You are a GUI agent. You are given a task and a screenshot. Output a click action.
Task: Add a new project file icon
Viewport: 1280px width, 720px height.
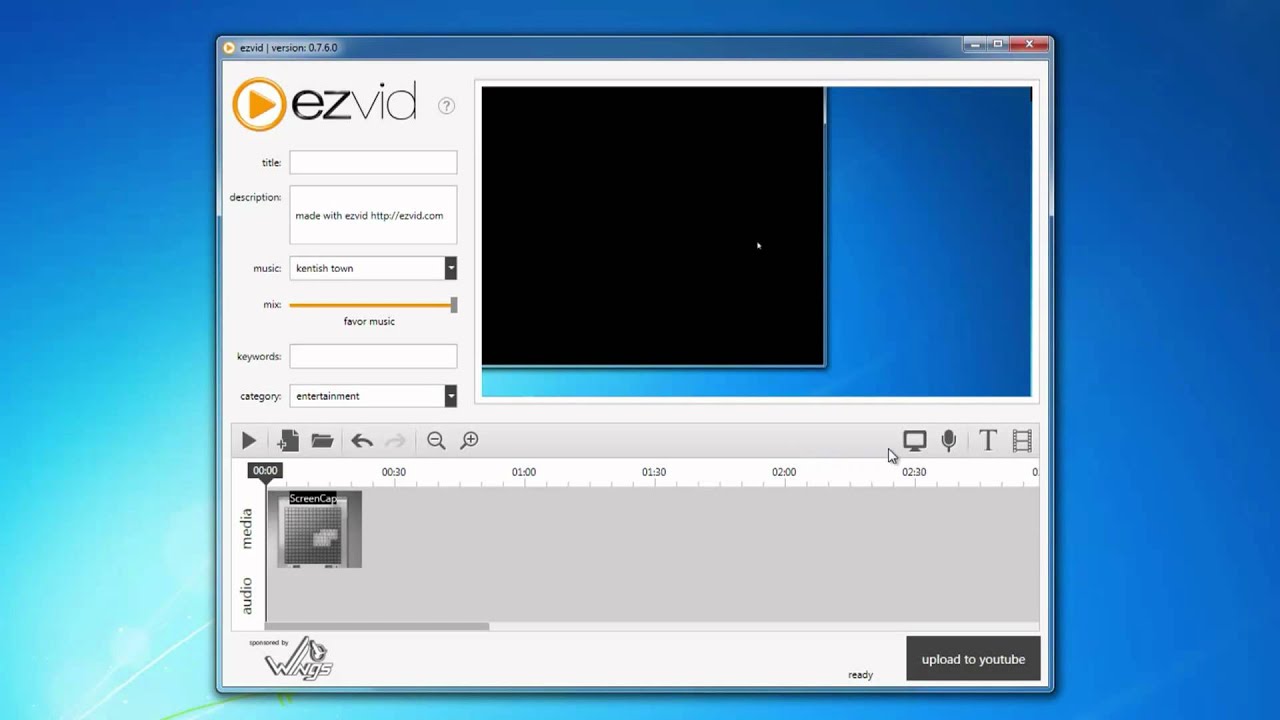coord(288,441)
